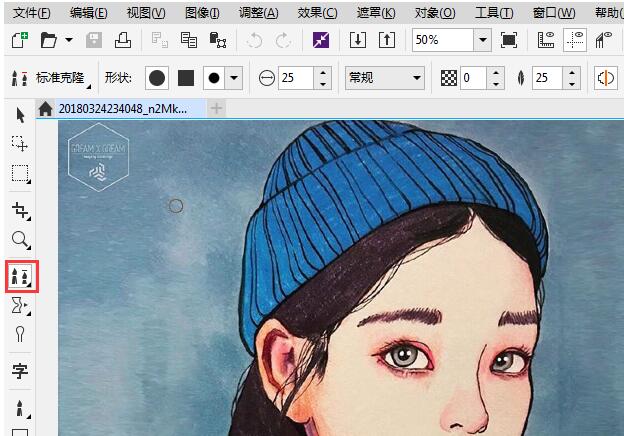
Task: Open the 视图(V) menu
Action: click(146, 13)
